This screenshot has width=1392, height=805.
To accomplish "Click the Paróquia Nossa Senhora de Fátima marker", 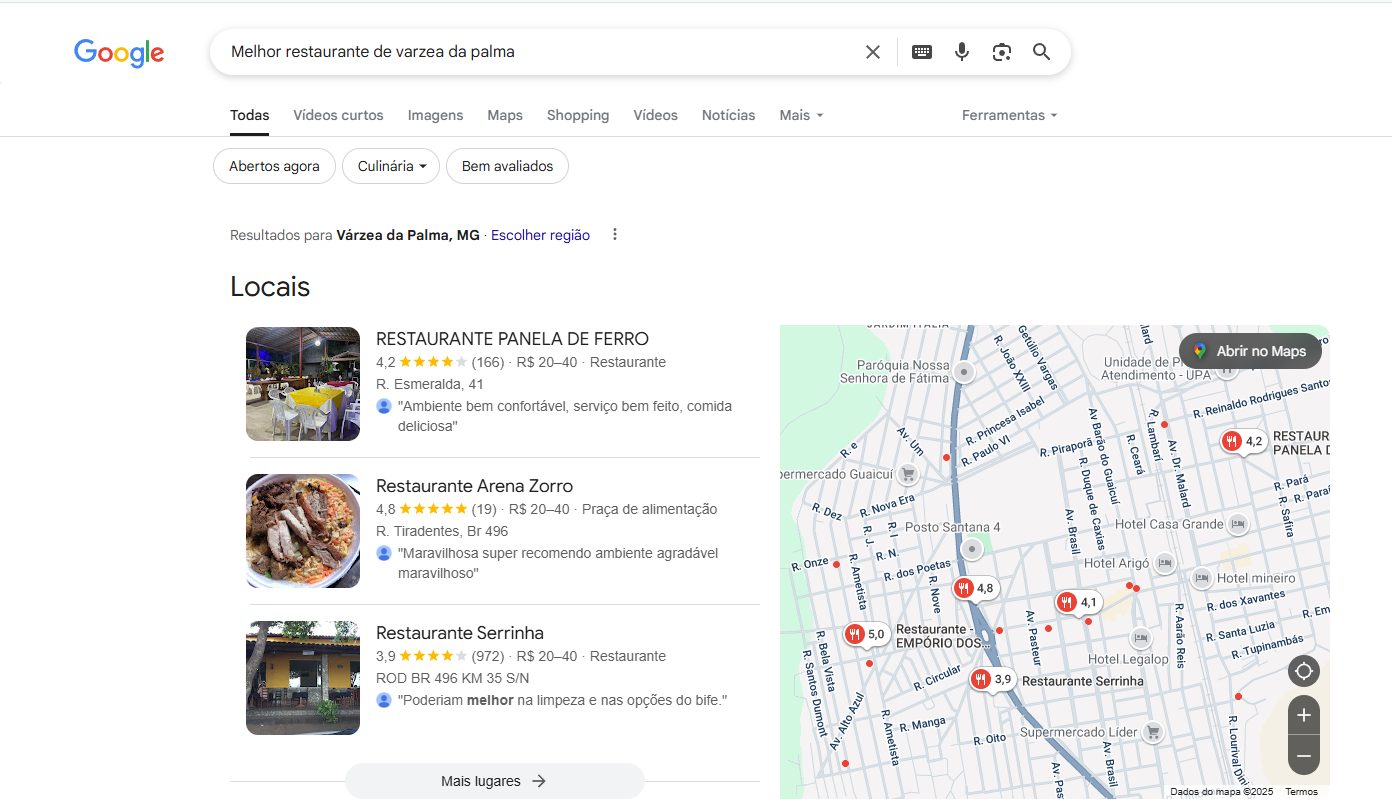I will point(964,373).
